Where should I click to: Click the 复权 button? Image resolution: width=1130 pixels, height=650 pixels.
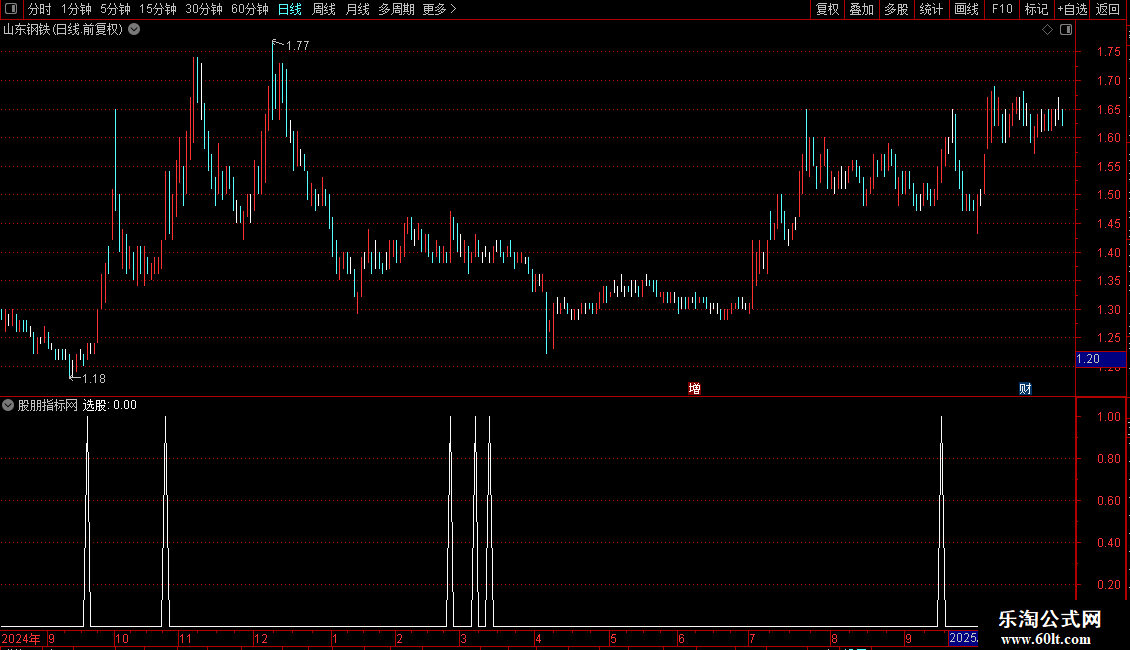827,9
